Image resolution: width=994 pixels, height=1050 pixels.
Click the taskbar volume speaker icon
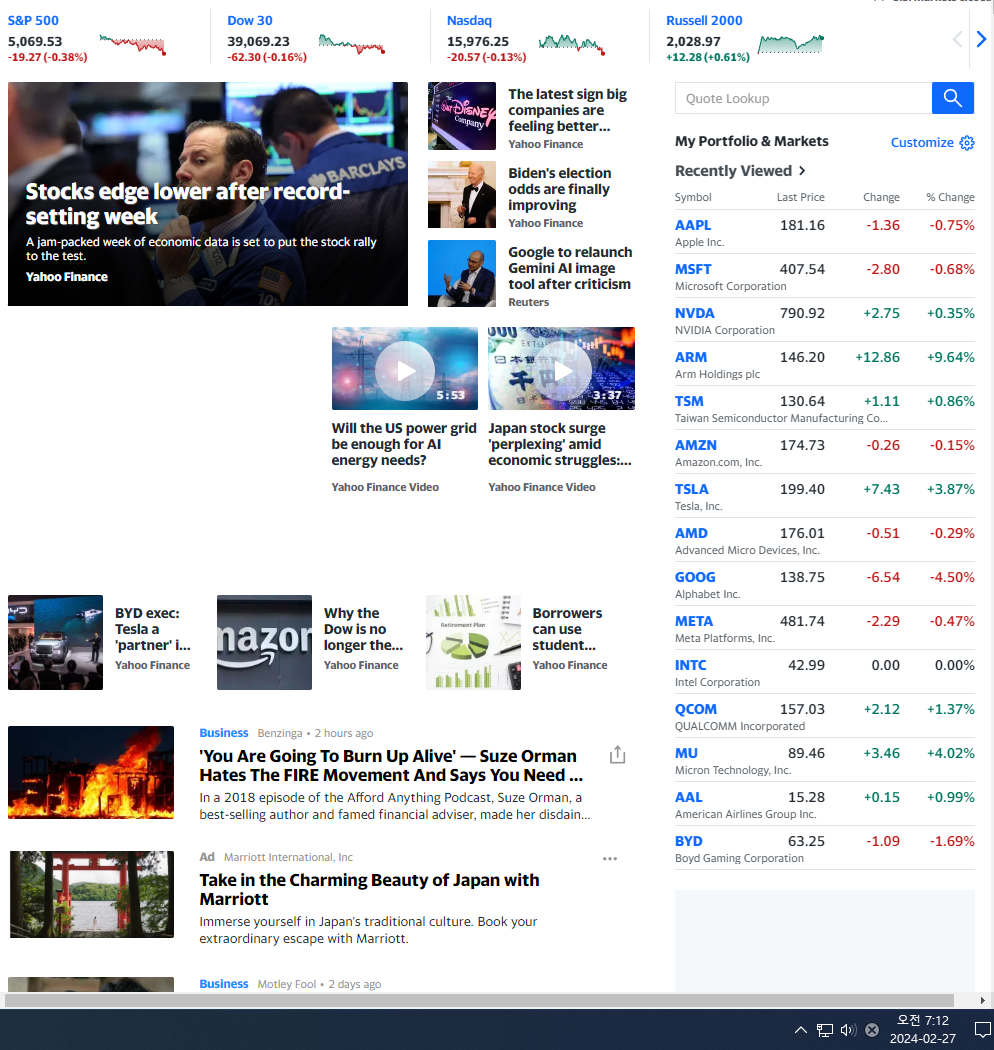(x=847, y=1030)
